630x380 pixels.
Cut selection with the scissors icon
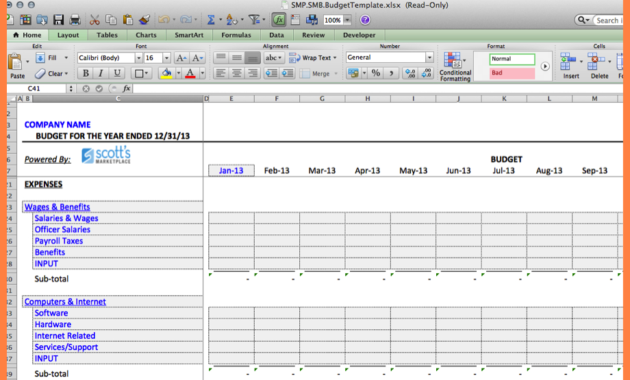[94, 20]
